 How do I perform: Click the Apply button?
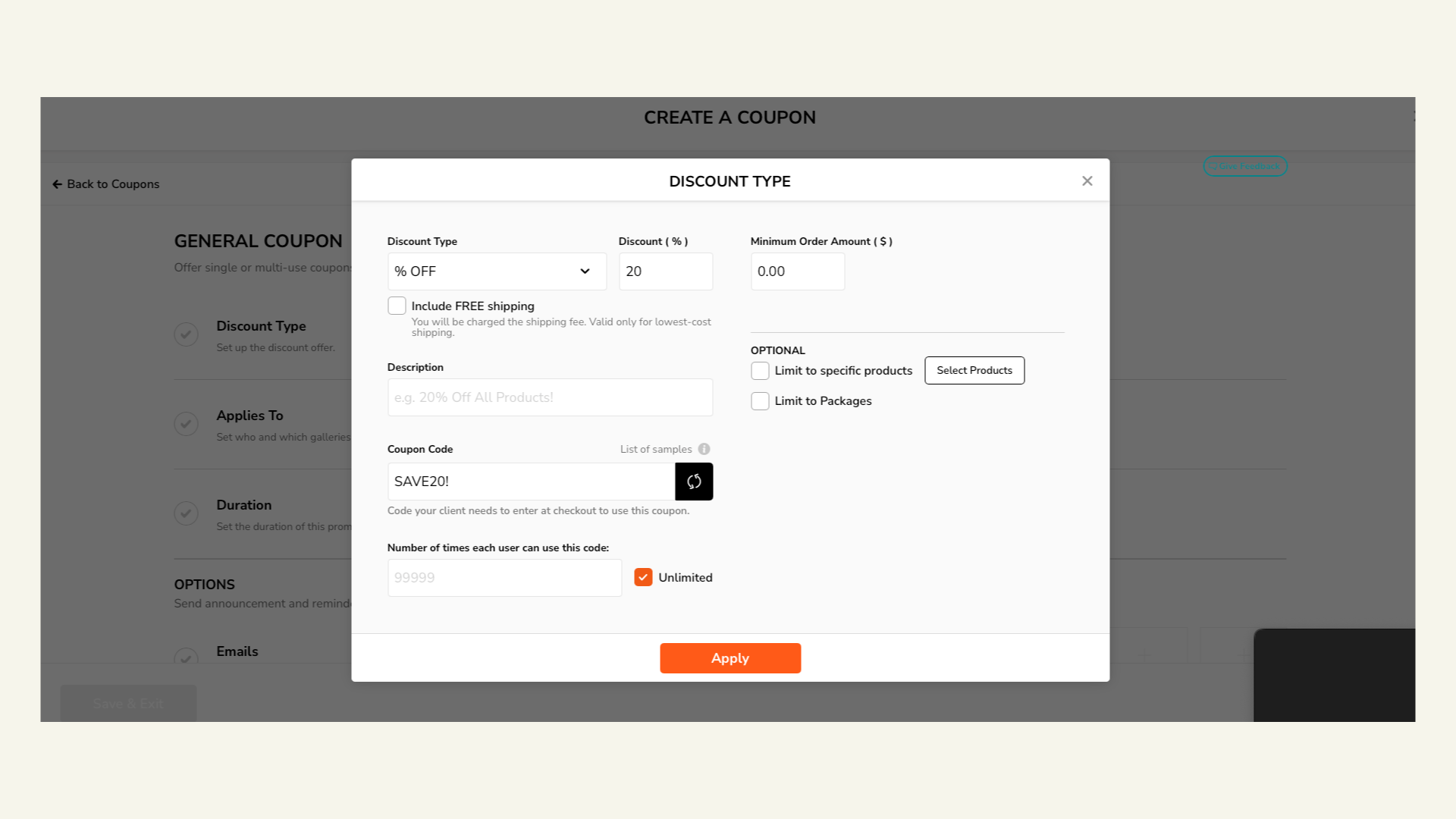pos(730,658)
